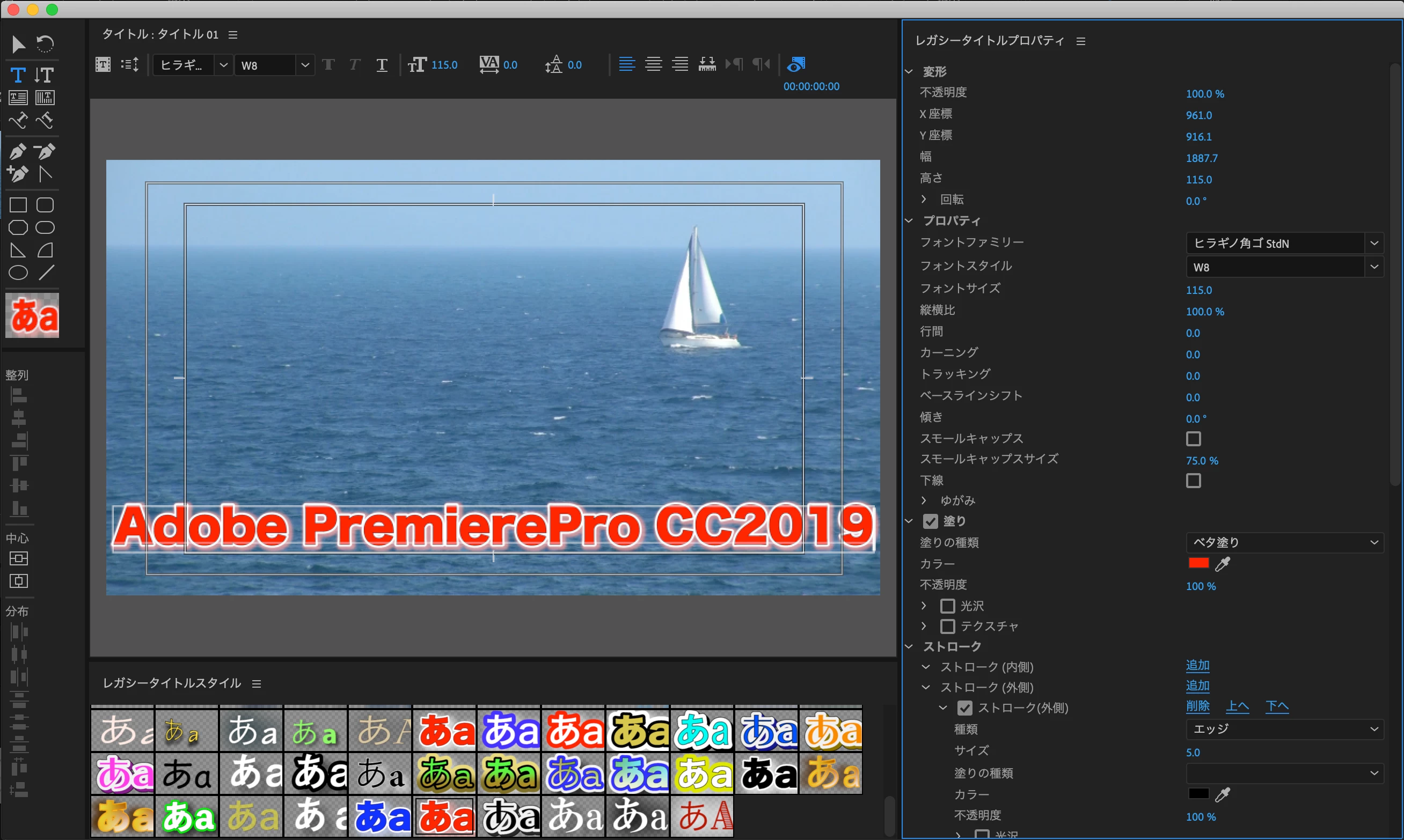The image size is (1404, 840).
Task: Click the red fill color swatch
Action: 1198,563
